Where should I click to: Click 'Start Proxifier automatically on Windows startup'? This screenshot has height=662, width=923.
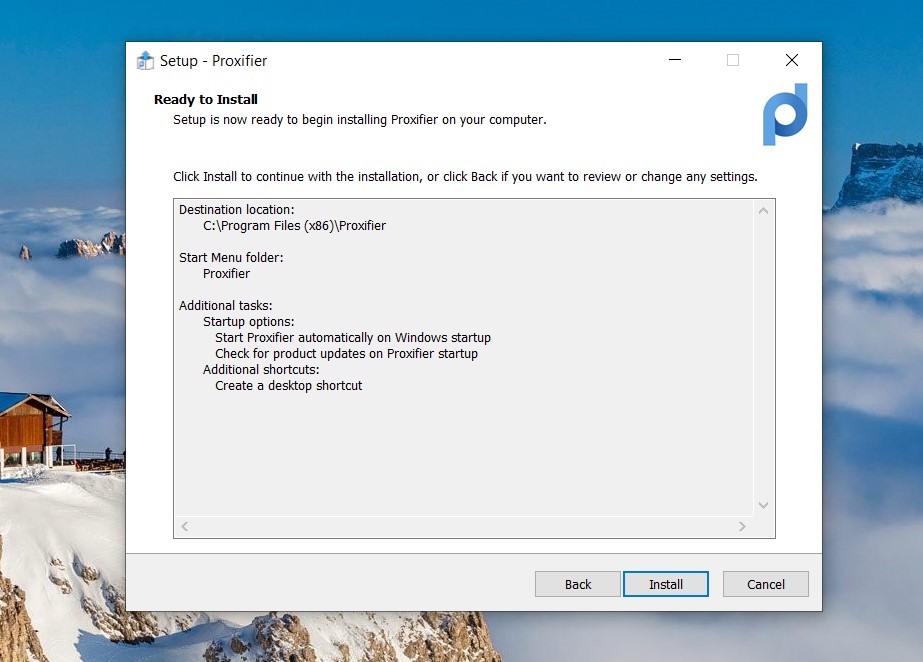pos(353,338)
